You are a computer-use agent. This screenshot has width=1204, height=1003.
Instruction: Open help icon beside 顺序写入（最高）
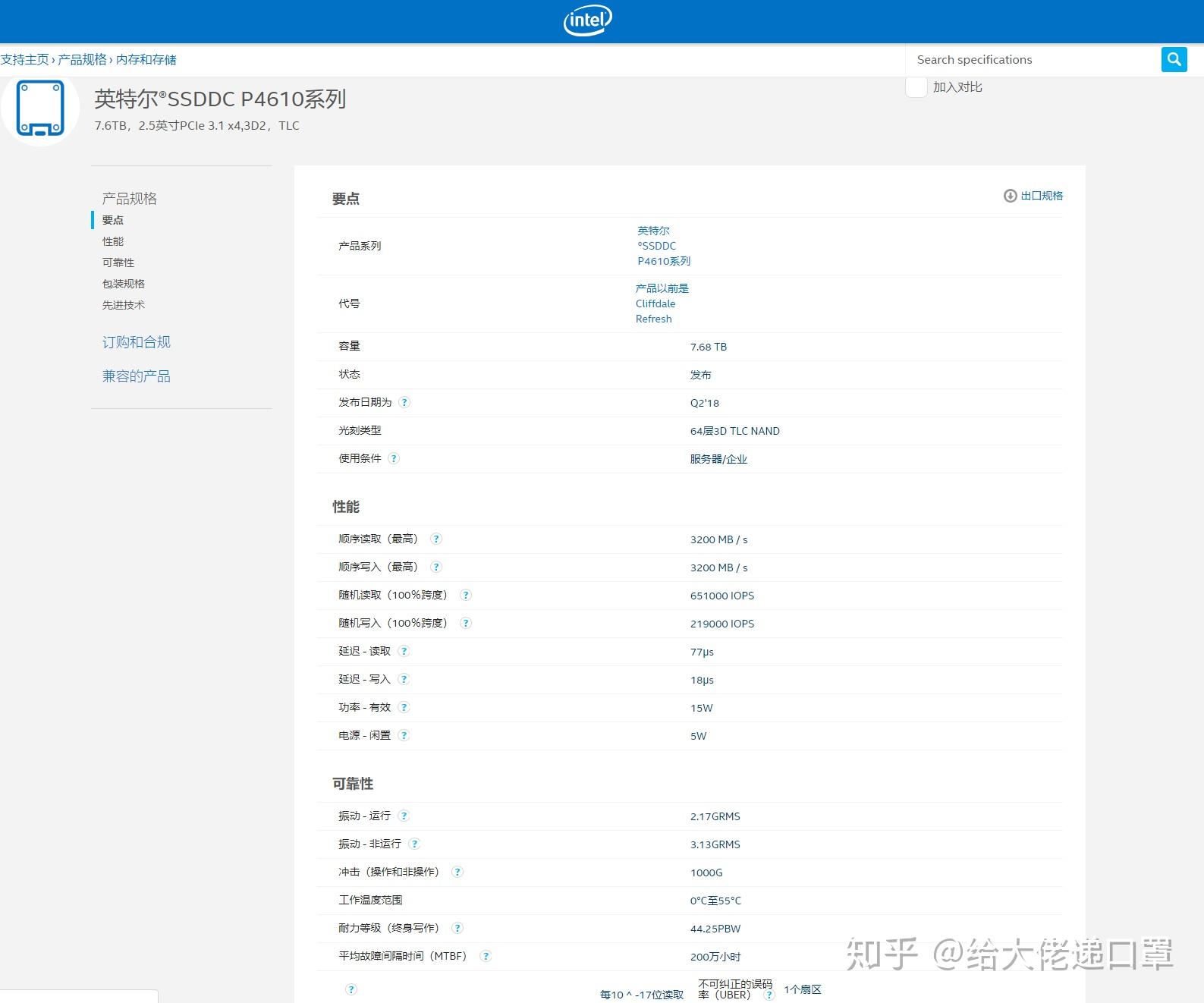pos(436,567)
